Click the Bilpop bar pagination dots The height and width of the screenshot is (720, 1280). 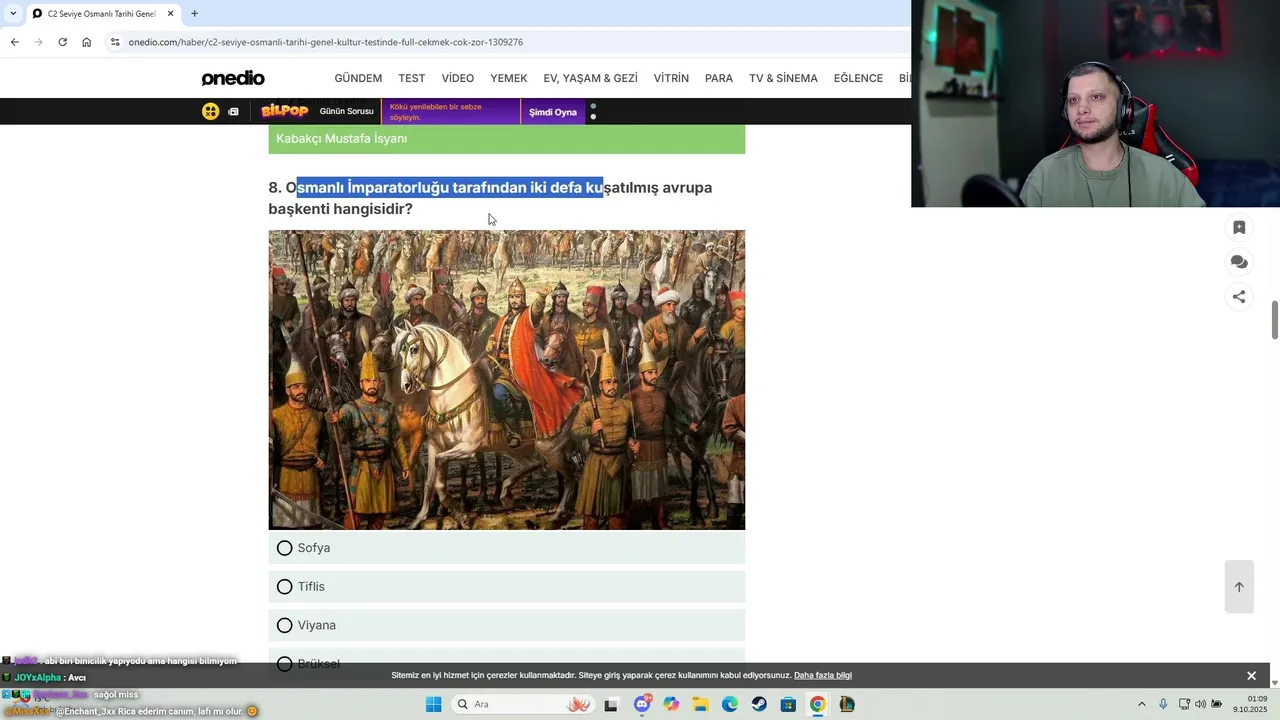(593, 111)
